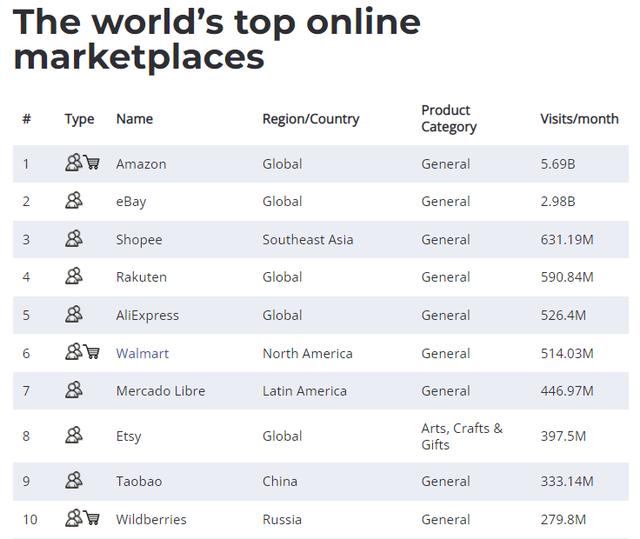Image resolution: width=640 pixels, height=539 pixels.
Task: Click Amazon's 5.69B visits value
Action: (x=557, y=164)
